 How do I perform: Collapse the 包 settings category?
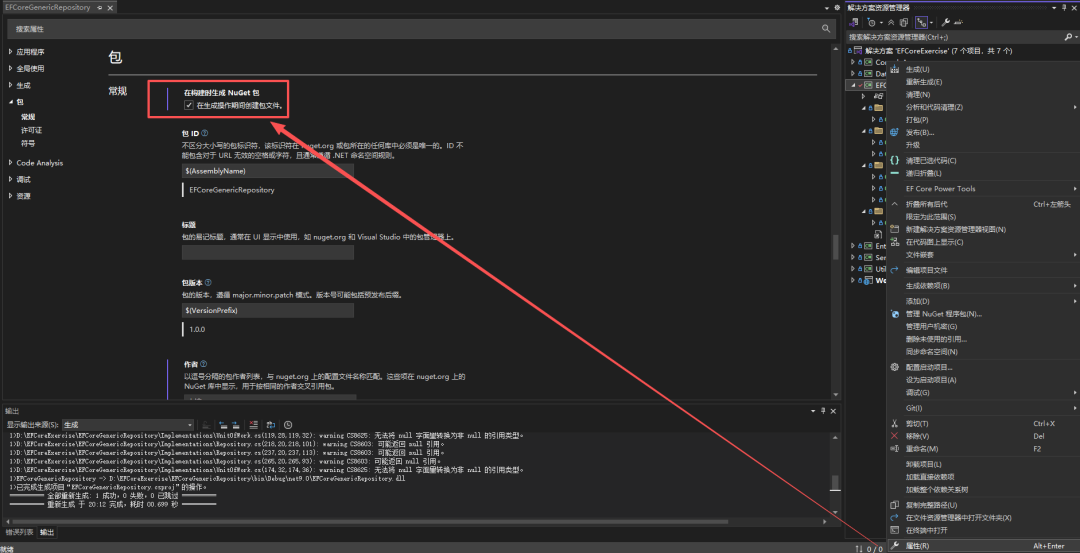coord(10,102)
